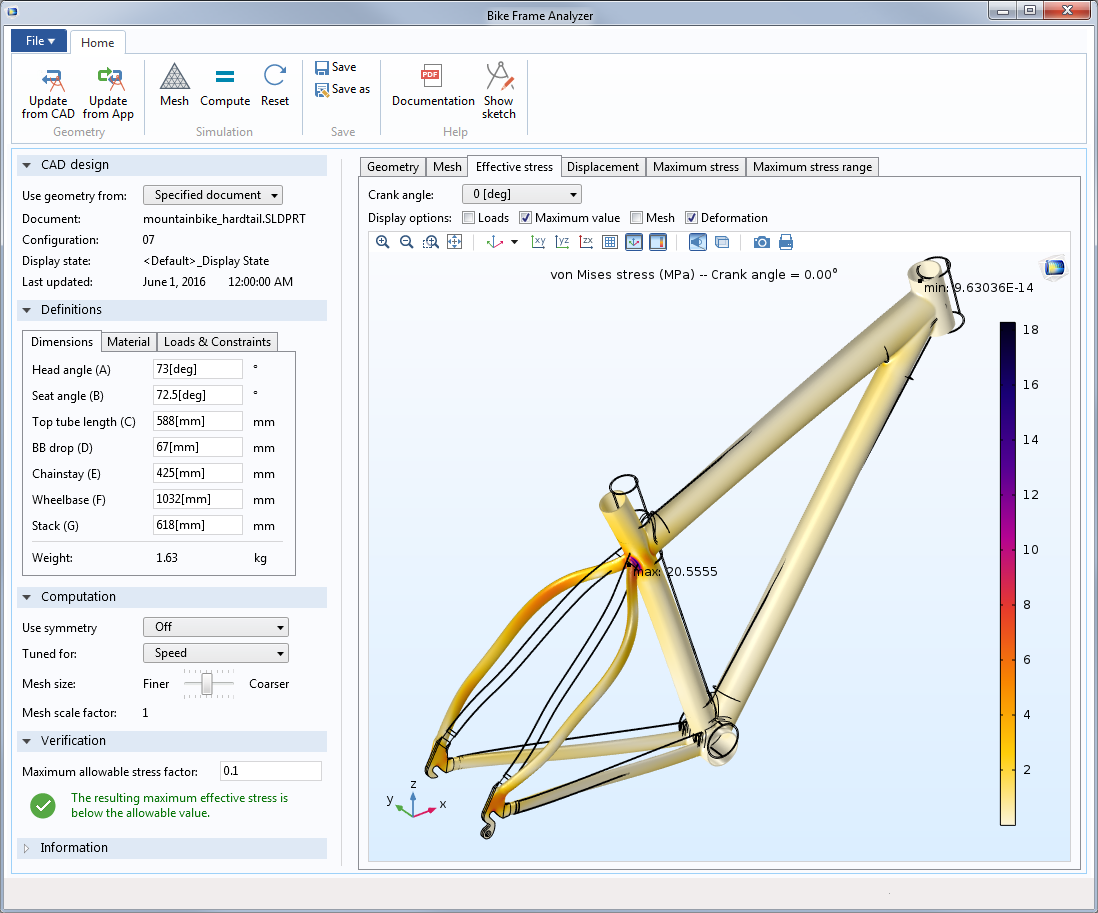Open the PDF Documentation icon
The image size is (1098, 913).
[430, 76]
